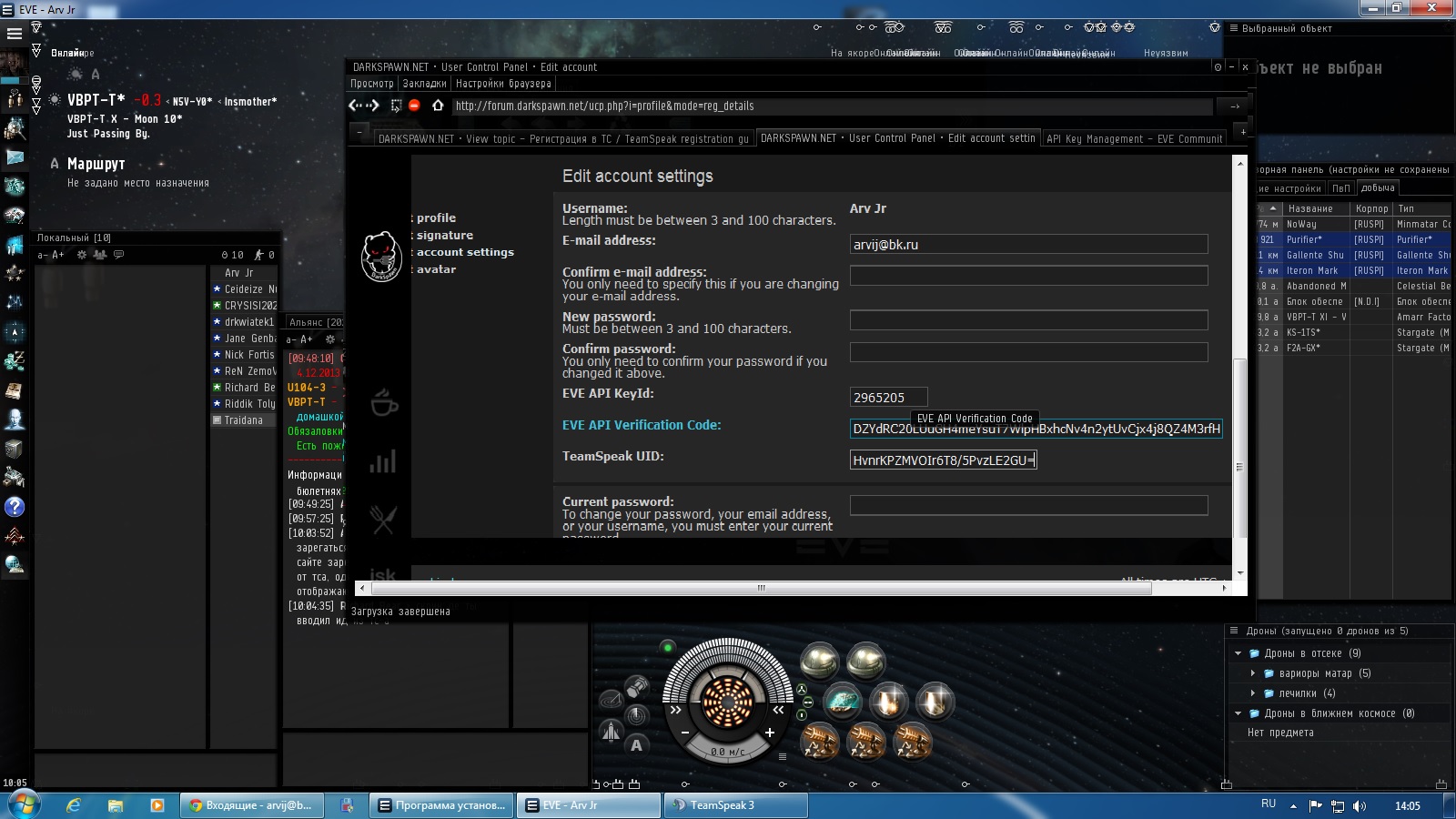Screen dimensions: 1456x819
Task: Open the Help question mark Neocom icon
Action: tap(15, 507)
